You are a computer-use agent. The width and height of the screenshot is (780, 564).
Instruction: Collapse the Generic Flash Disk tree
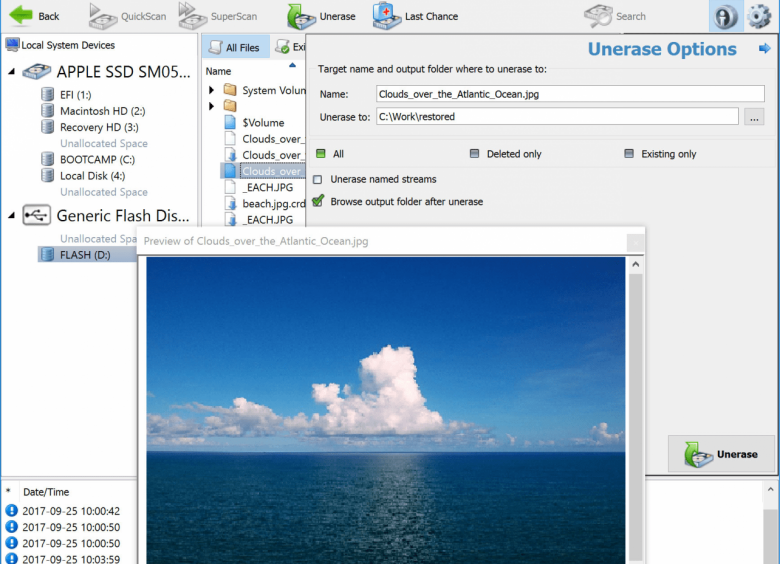click(x=11, y=215)
